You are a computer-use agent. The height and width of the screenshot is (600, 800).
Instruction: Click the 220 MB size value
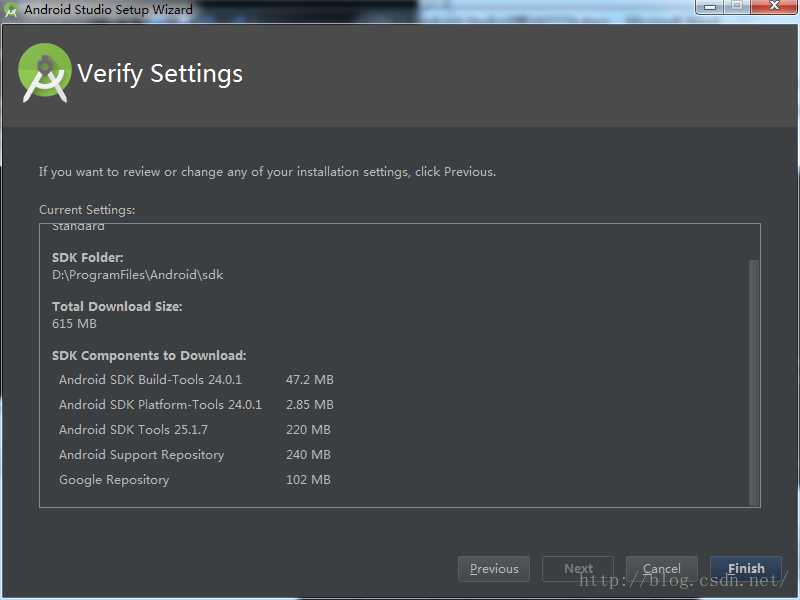pyautogui.click(x=308, y=430)
